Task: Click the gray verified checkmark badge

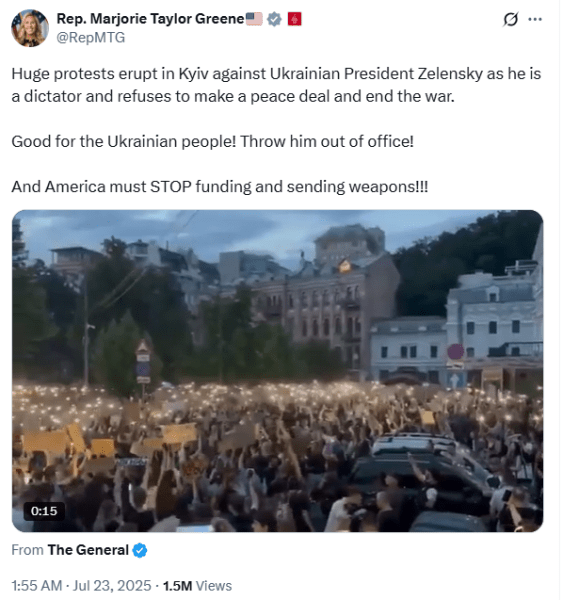Action: pos(274,19)
